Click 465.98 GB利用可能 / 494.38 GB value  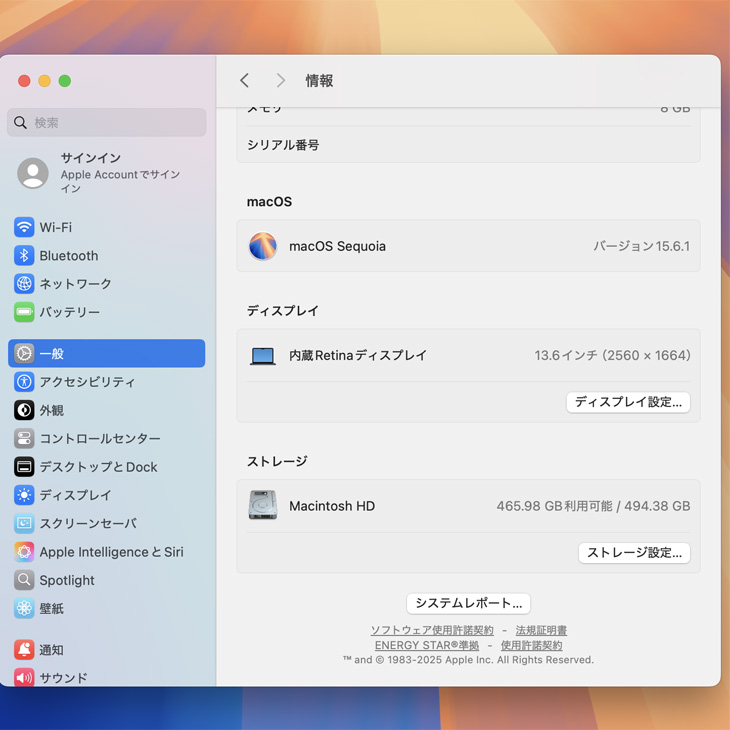[593, 506]
